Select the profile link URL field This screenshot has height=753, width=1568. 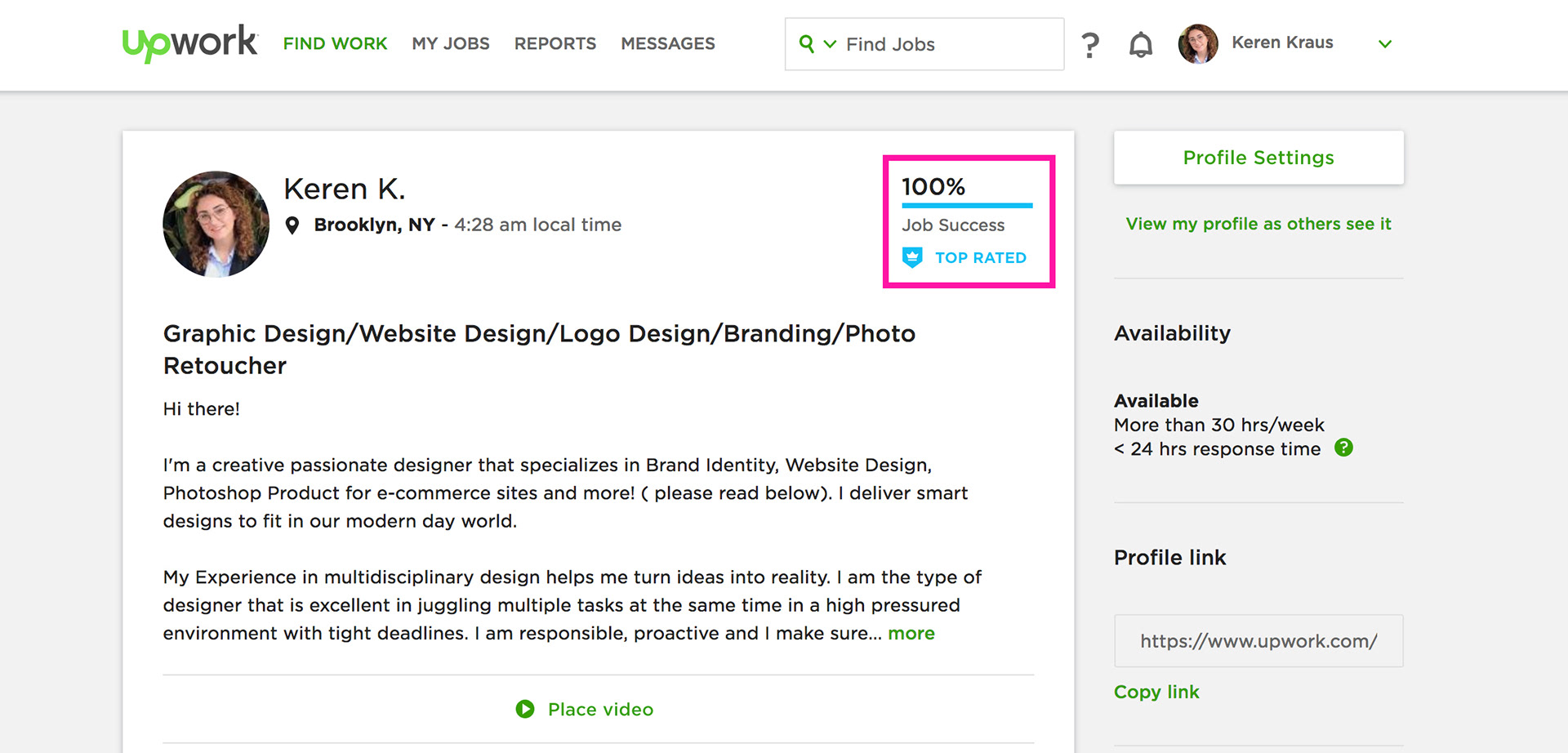(1258, 641)
